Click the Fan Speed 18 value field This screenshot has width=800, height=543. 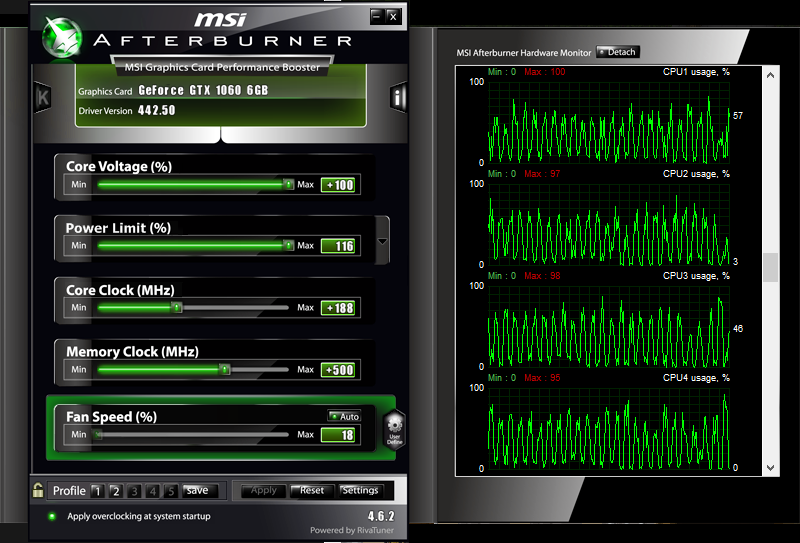338,435
